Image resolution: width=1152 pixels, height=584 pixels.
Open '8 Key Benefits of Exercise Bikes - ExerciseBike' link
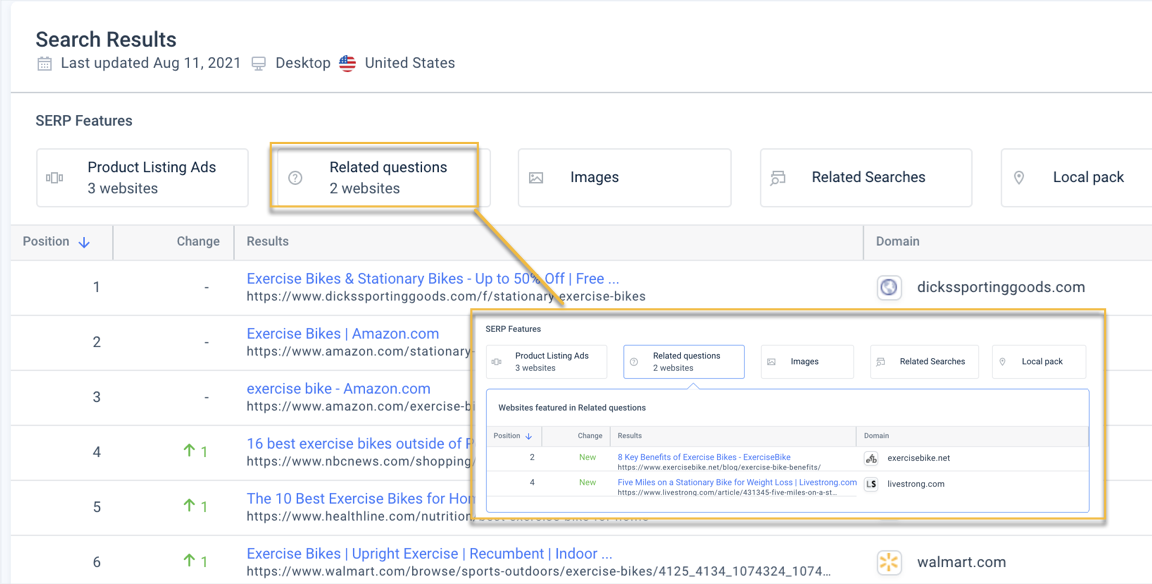click(x=704, y=457)
